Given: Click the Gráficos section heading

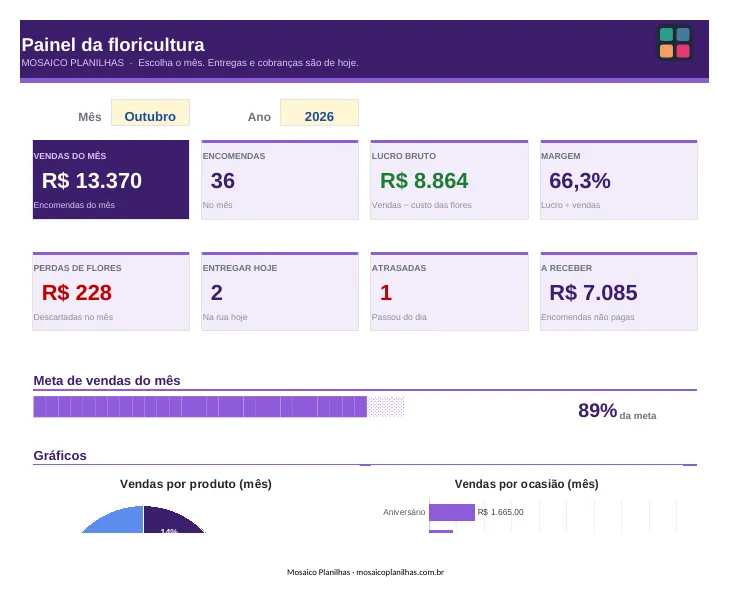Looking at the screenshot, I should (x=60, y=456).
